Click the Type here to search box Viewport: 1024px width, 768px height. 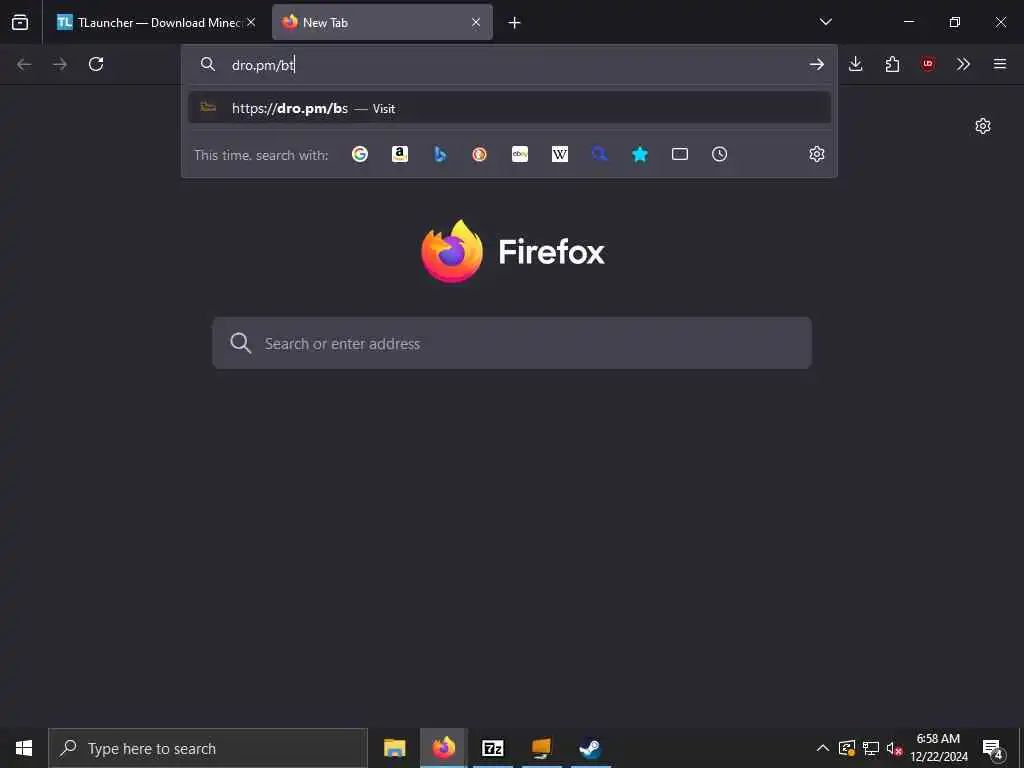point(208,748)
